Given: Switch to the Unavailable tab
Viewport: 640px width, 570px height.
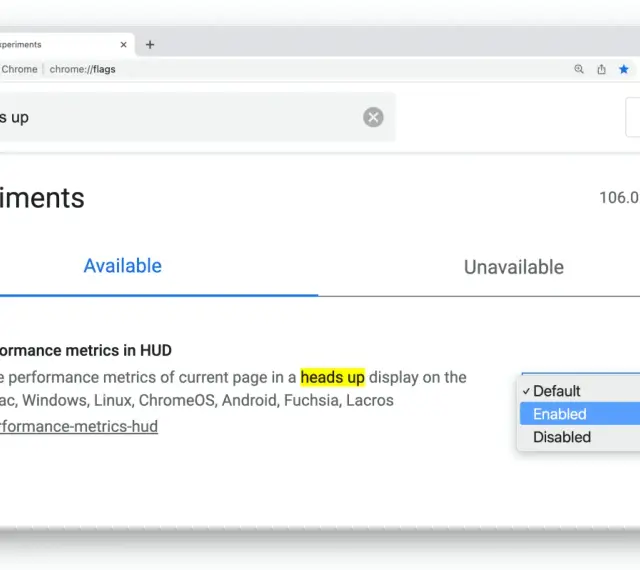Looking at the screenshot, I should [x=514, y=267].
